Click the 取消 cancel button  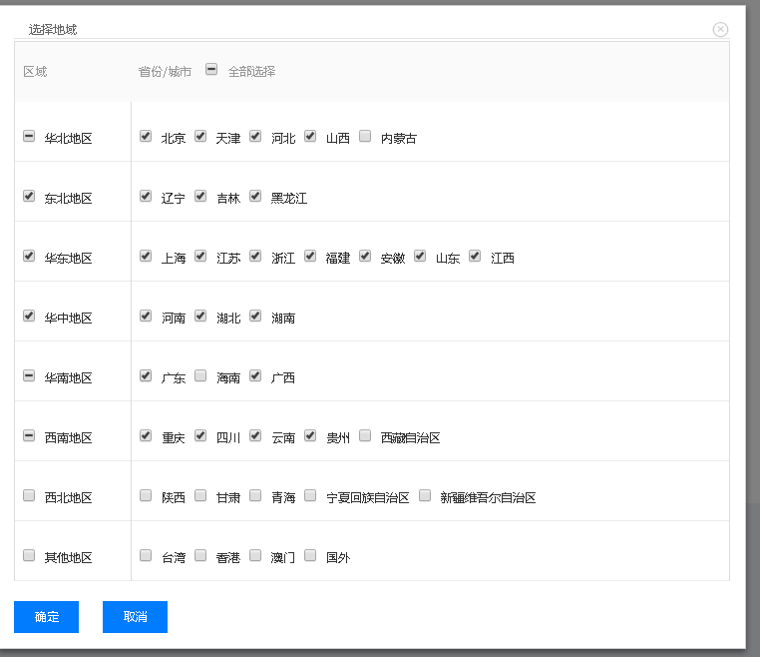point(135,617)
